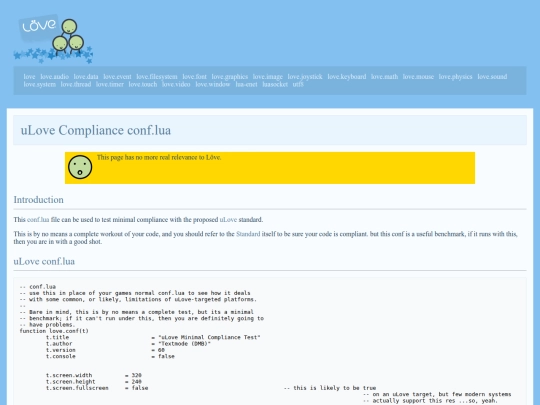Click the surprised face warning icon
Image resolution: width=540 pixels, height=405 pixels.
click(x=80, y=167)
